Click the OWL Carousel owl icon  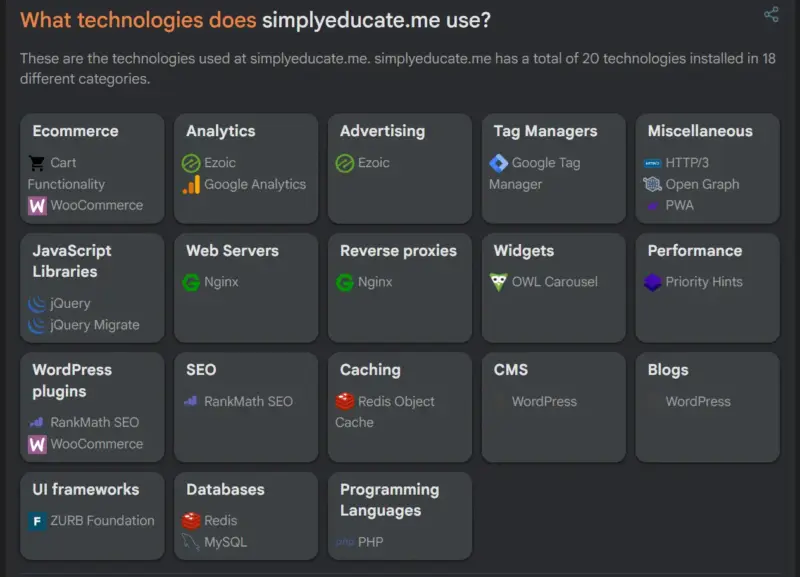(x=499, y=282)
